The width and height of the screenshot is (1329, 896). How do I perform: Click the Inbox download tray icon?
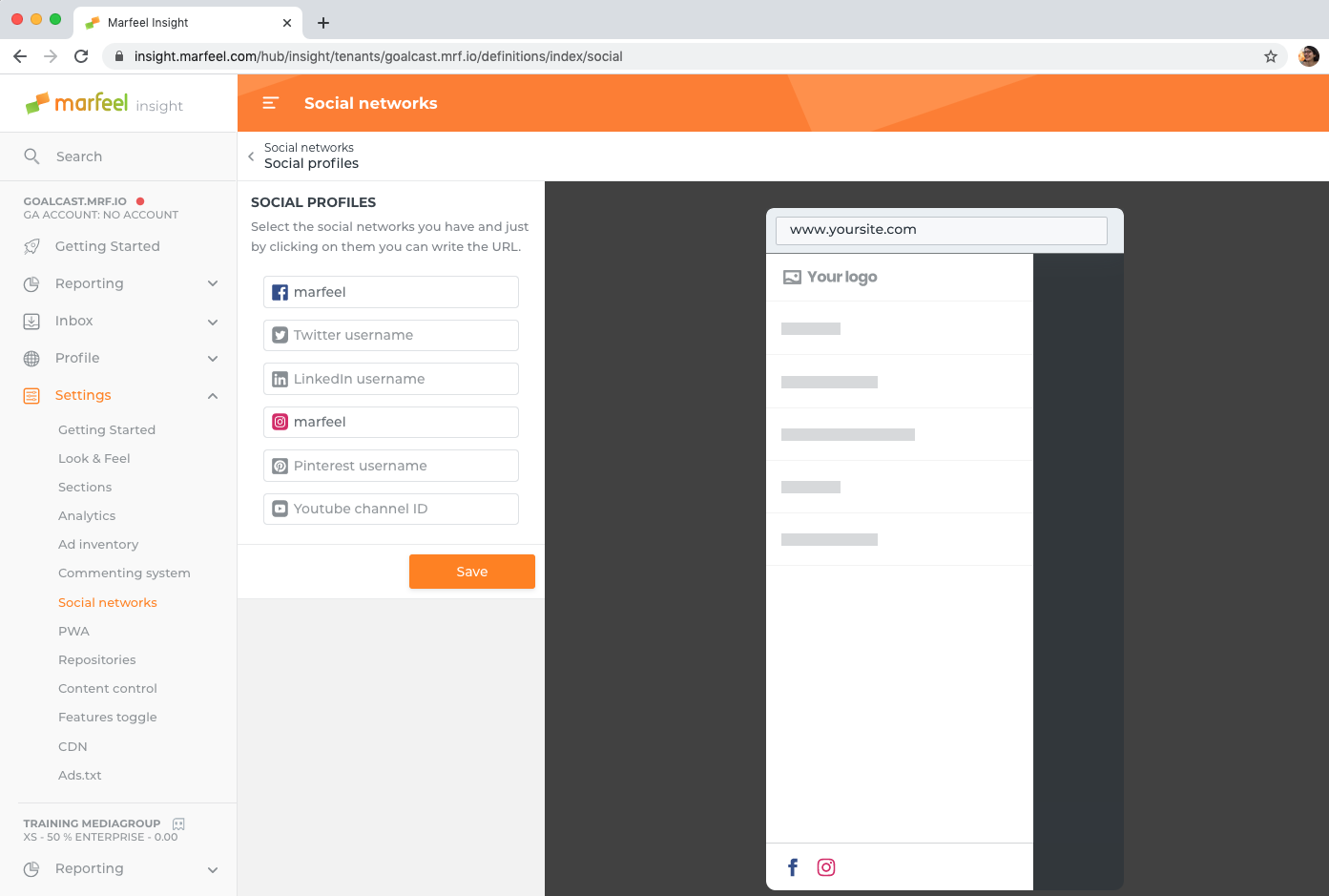coord(31,322)
